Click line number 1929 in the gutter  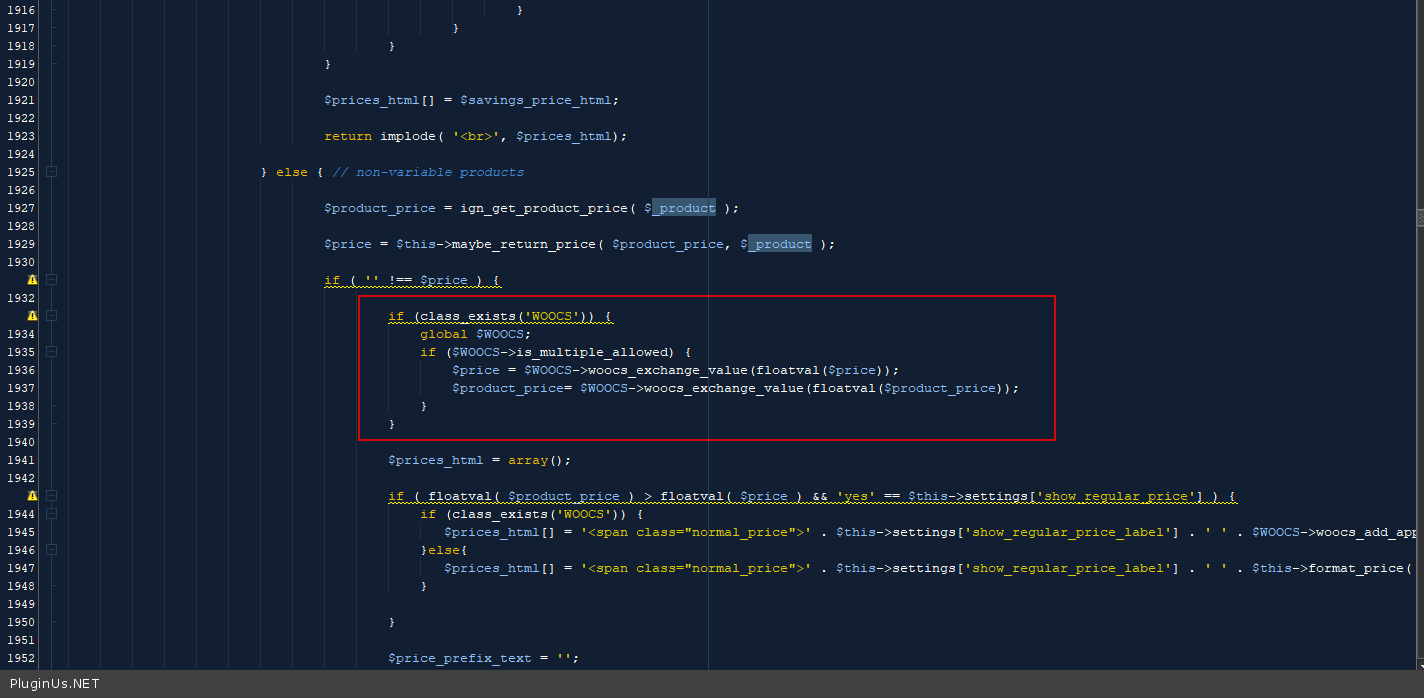(21, 244)
